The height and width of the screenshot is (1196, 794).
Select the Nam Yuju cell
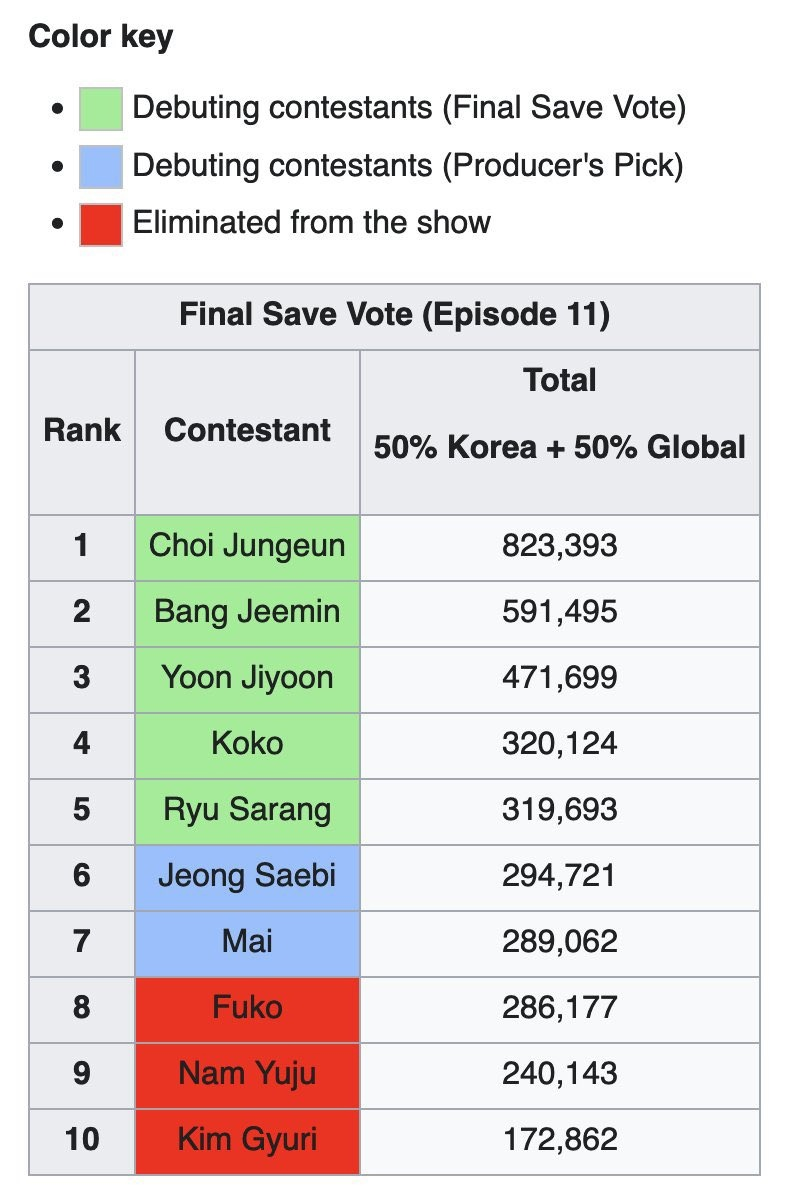coord(247,1074)
